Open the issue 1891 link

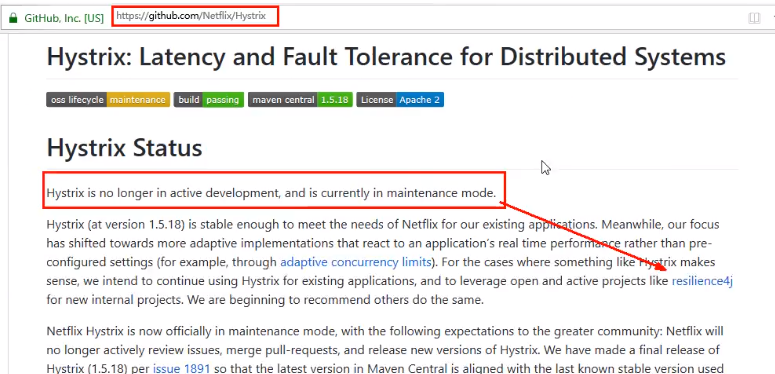click(x=181, y=369)
